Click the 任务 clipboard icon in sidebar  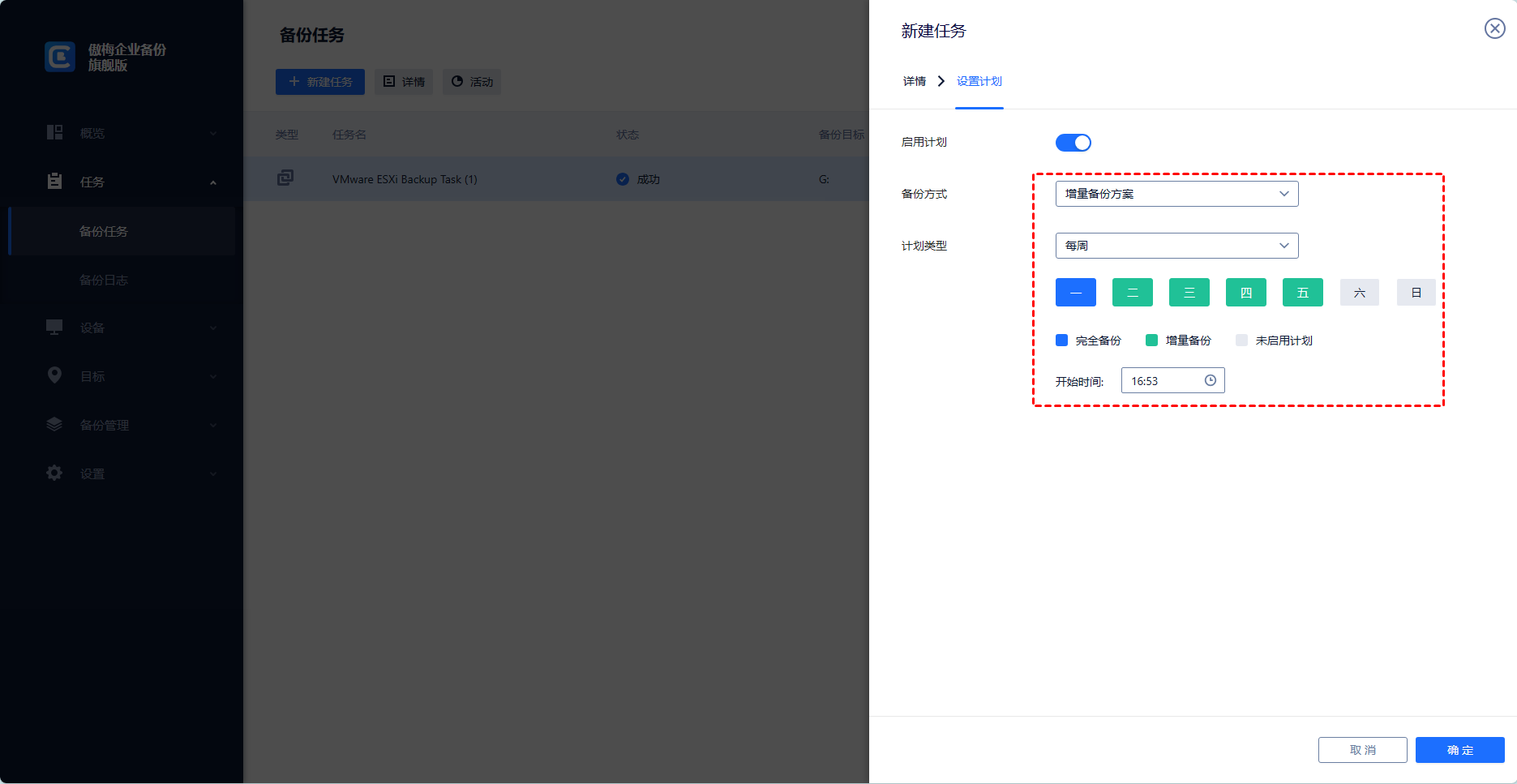54,182
